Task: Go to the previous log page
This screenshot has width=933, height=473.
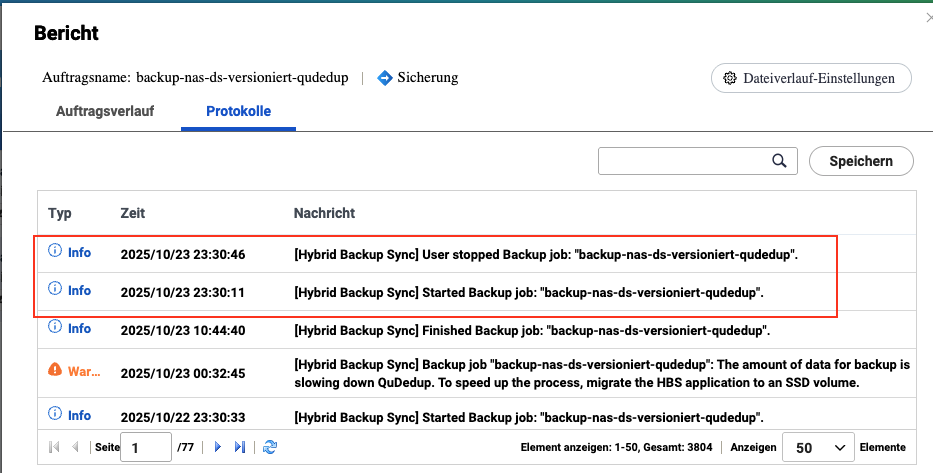Action: coord(75,447)
